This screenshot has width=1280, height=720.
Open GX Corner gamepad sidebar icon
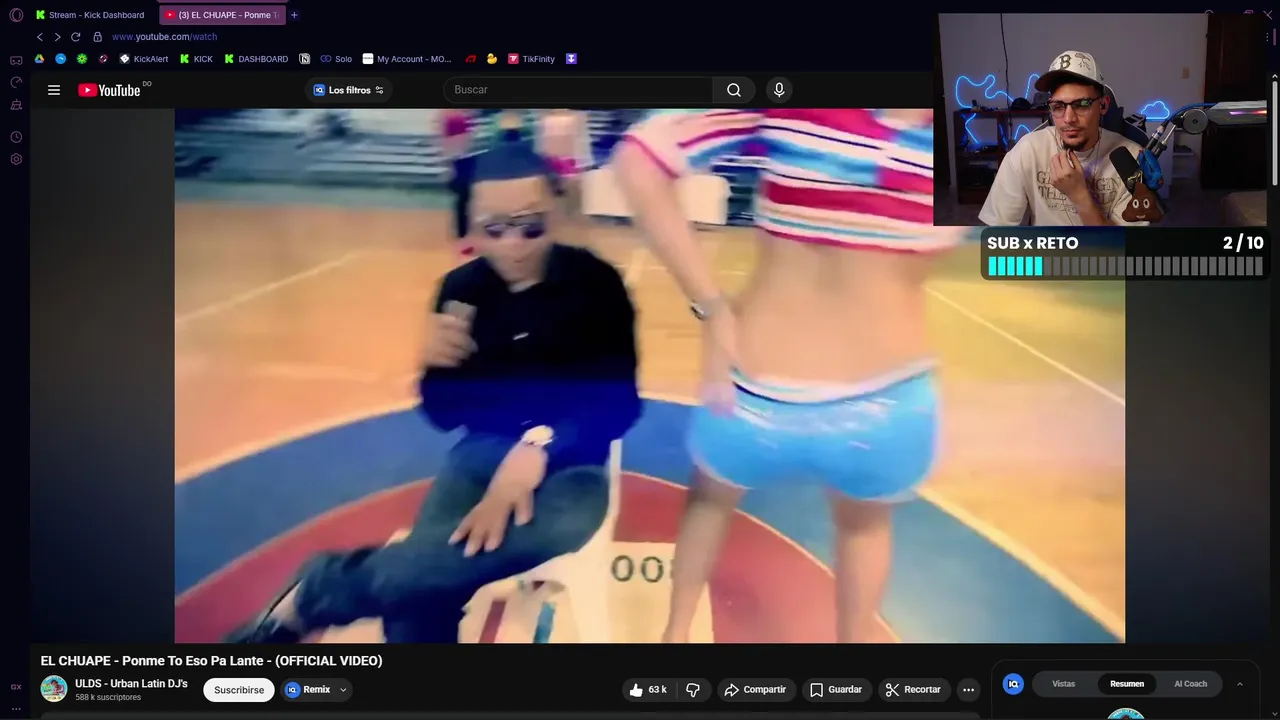[16, 60]
